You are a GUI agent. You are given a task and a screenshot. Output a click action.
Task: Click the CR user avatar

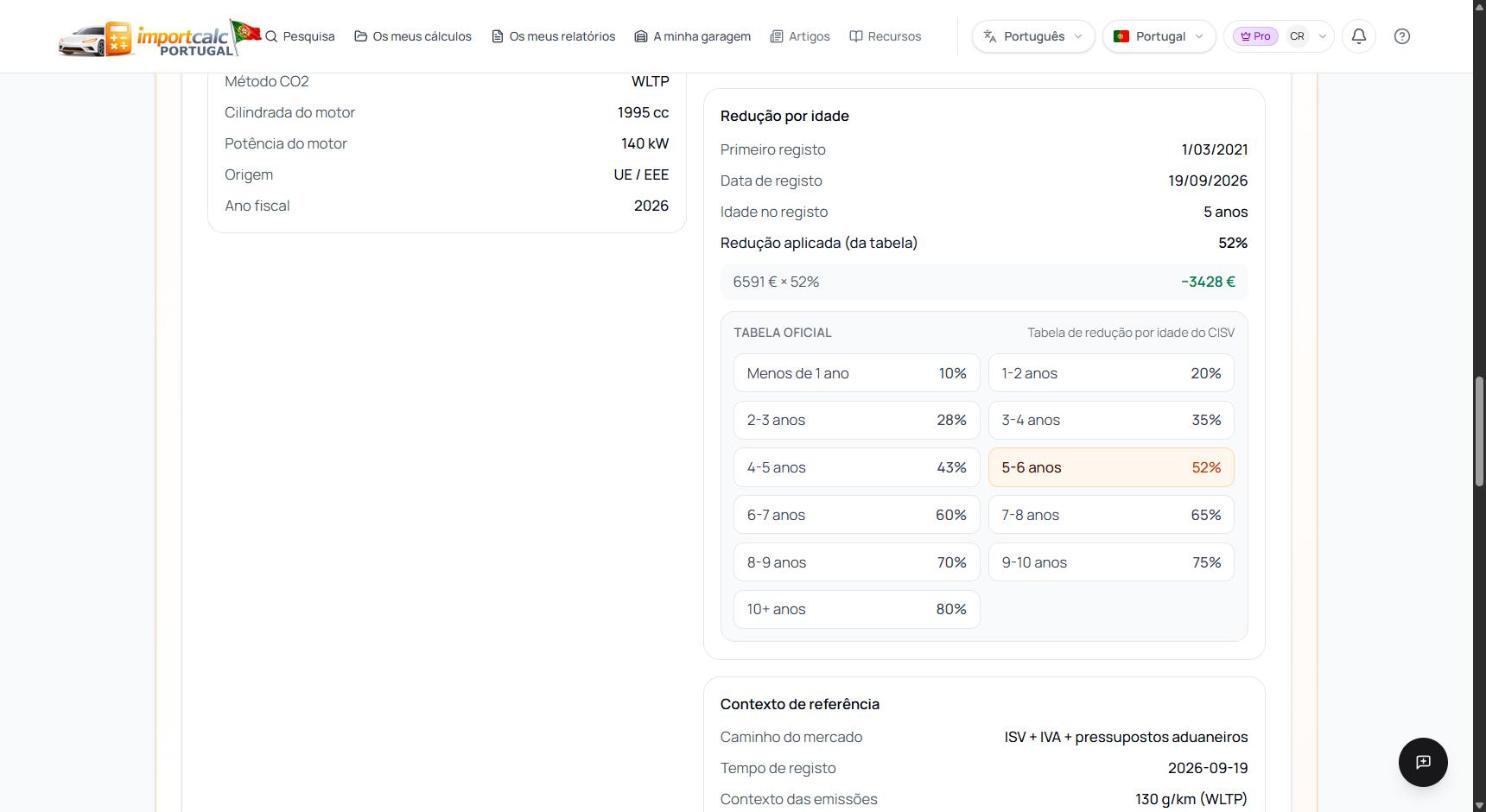pyautogui.click(x=1297, y=36)
